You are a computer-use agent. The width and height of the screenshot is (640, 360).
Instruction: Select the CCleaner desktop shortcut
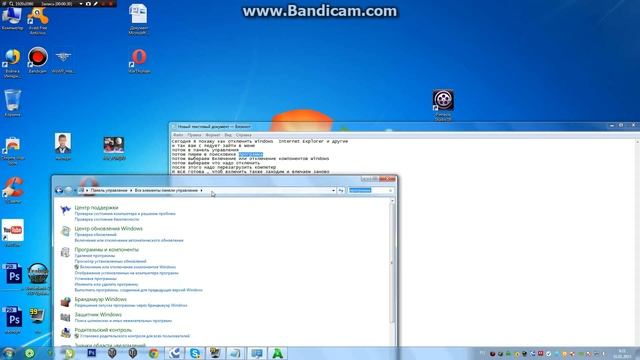click(13, 189)
